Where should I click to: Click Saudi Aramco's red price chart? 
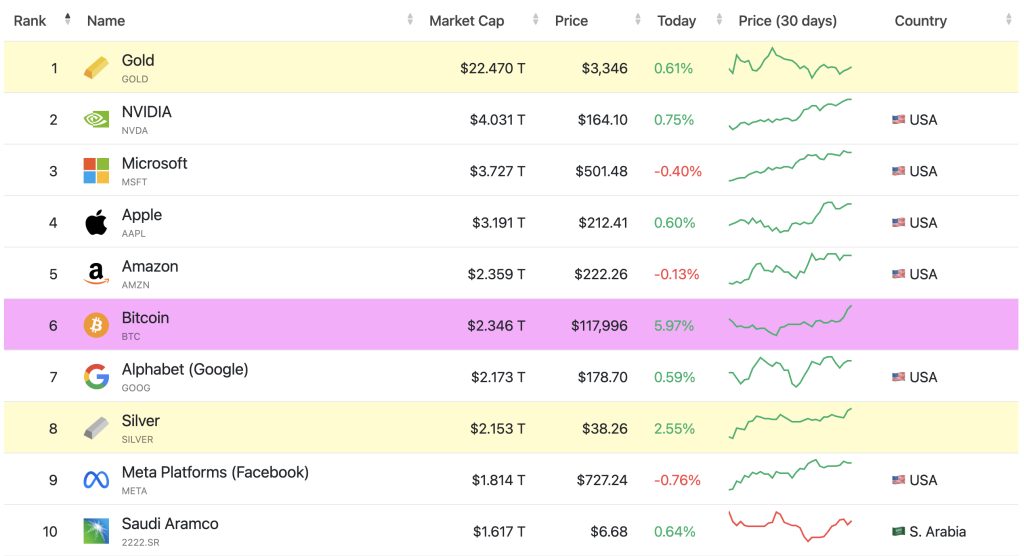pyautogui.click(x=790, y=525)
